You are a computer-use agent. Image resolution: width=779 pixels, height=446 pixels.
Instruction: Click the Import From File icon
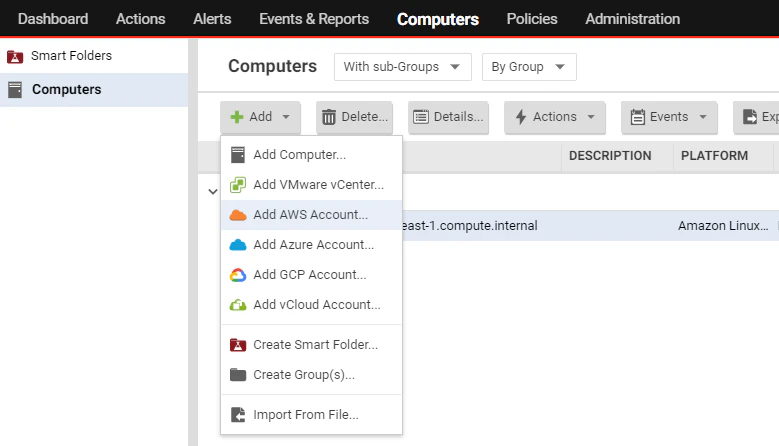pos(238,415)
